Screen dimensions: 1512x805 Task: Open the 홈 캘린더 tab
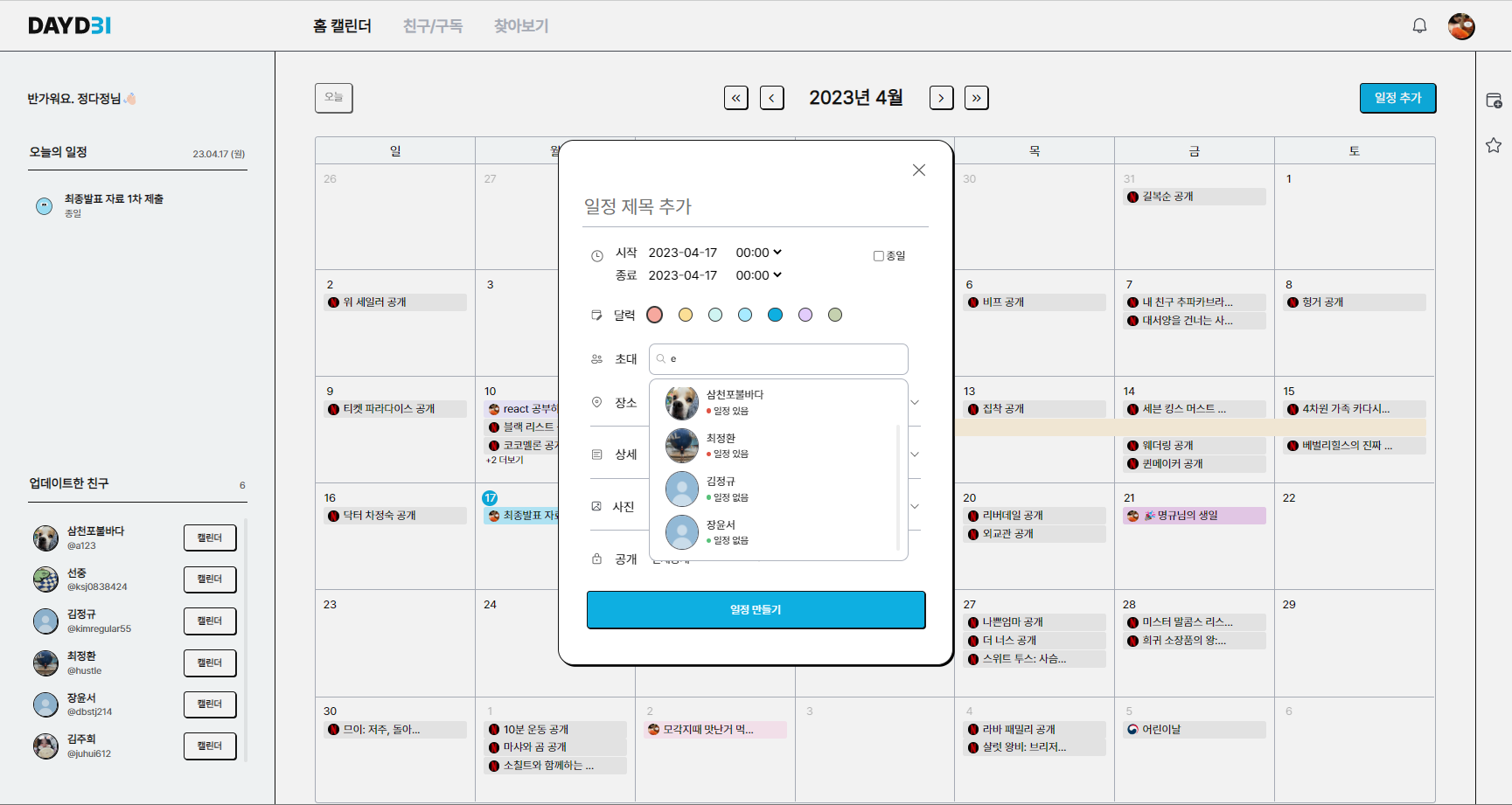(x=342, y=26)
